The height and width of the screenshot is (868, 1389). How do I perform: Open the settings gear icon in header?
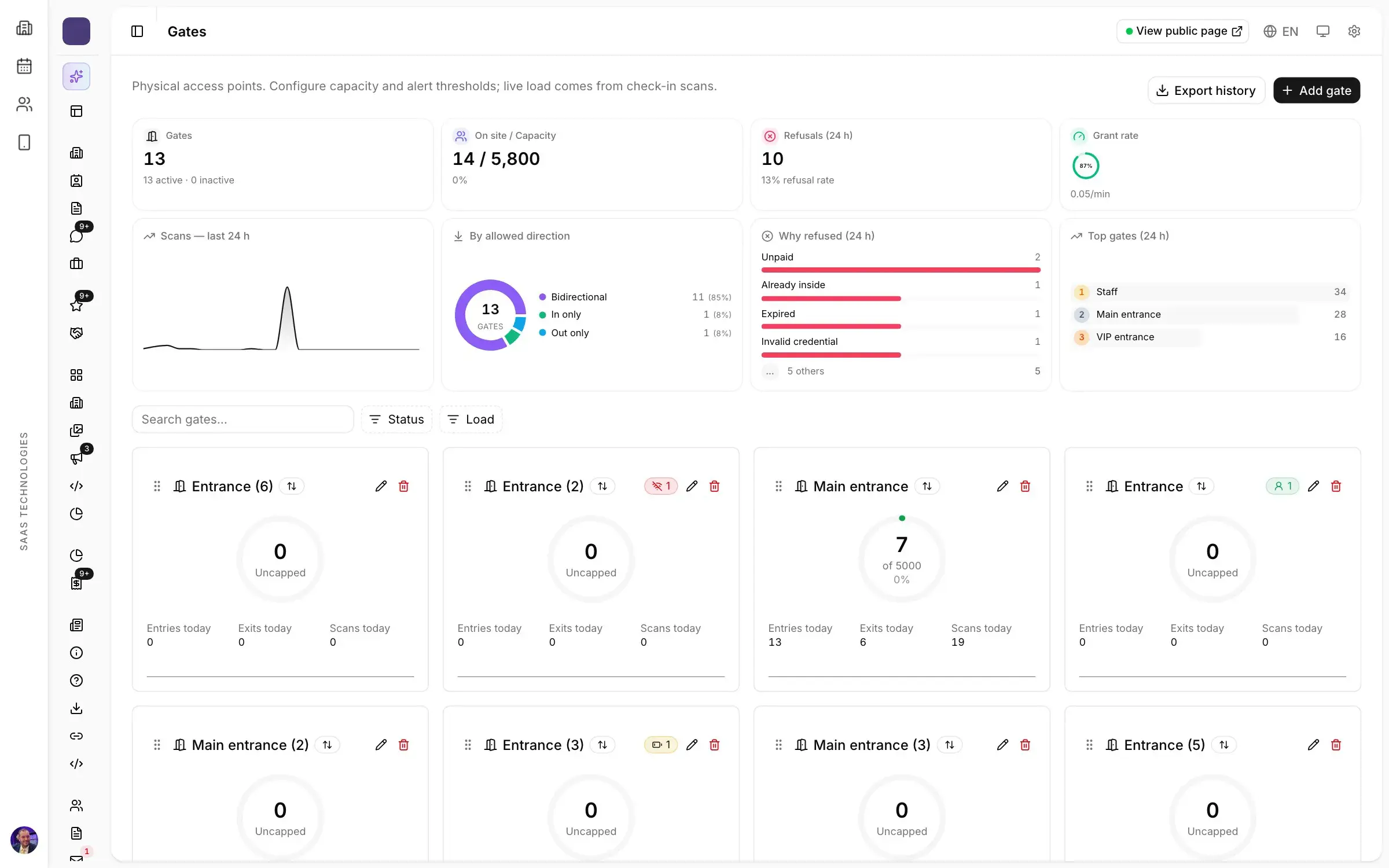(x=1354, y=31)
